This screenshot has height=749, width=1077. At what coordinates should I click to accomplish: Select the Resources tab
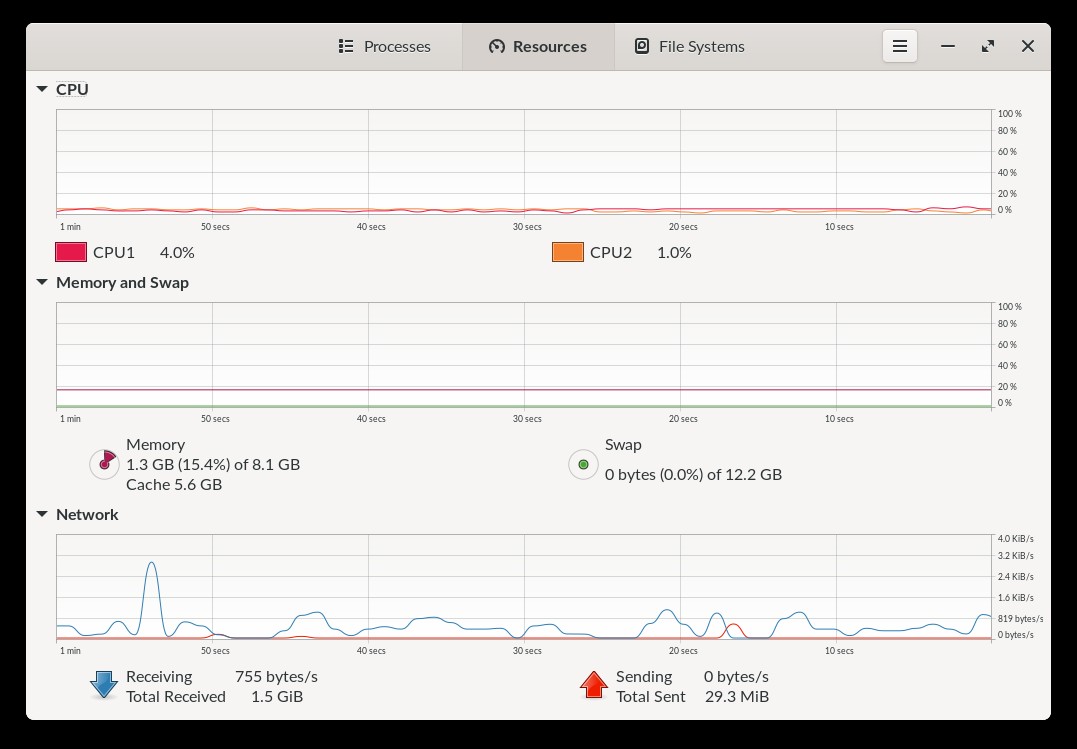click(x=538, y=47)
